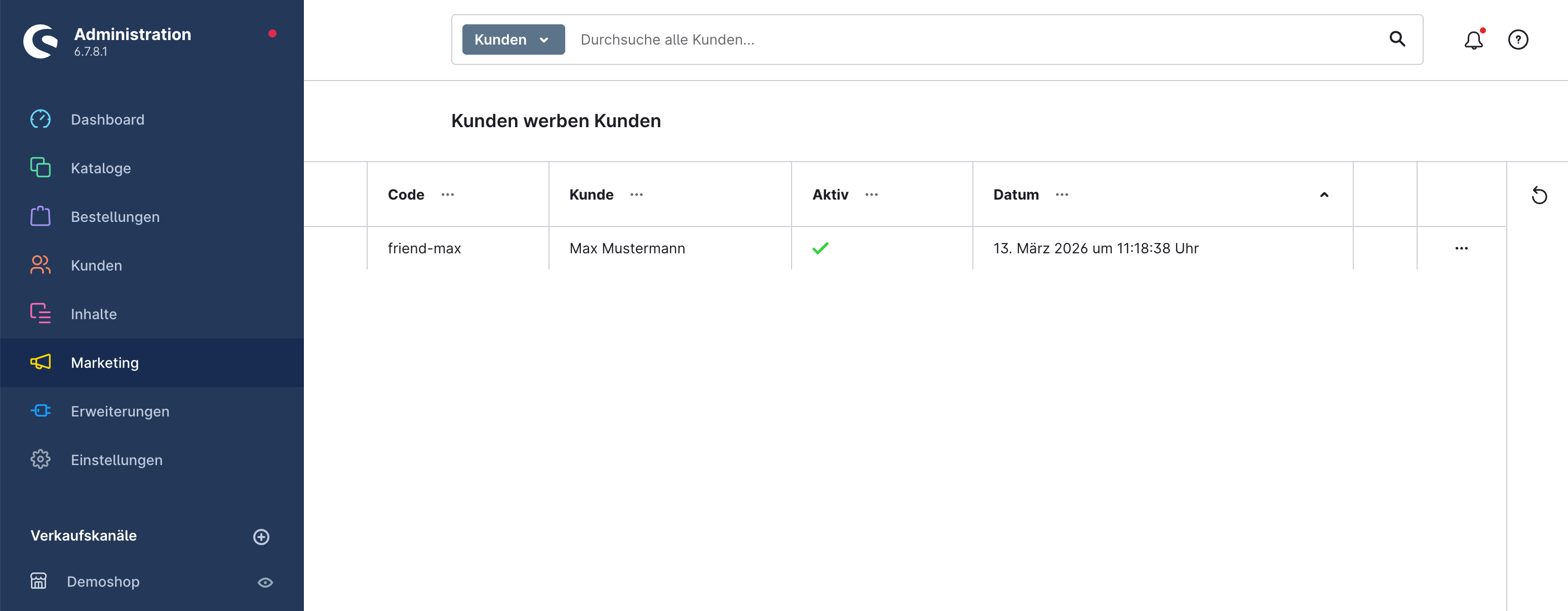Viewport: 1568px width, 611px height.
Task: Click the search magnifier icon
Action: tap(1397, 40)
